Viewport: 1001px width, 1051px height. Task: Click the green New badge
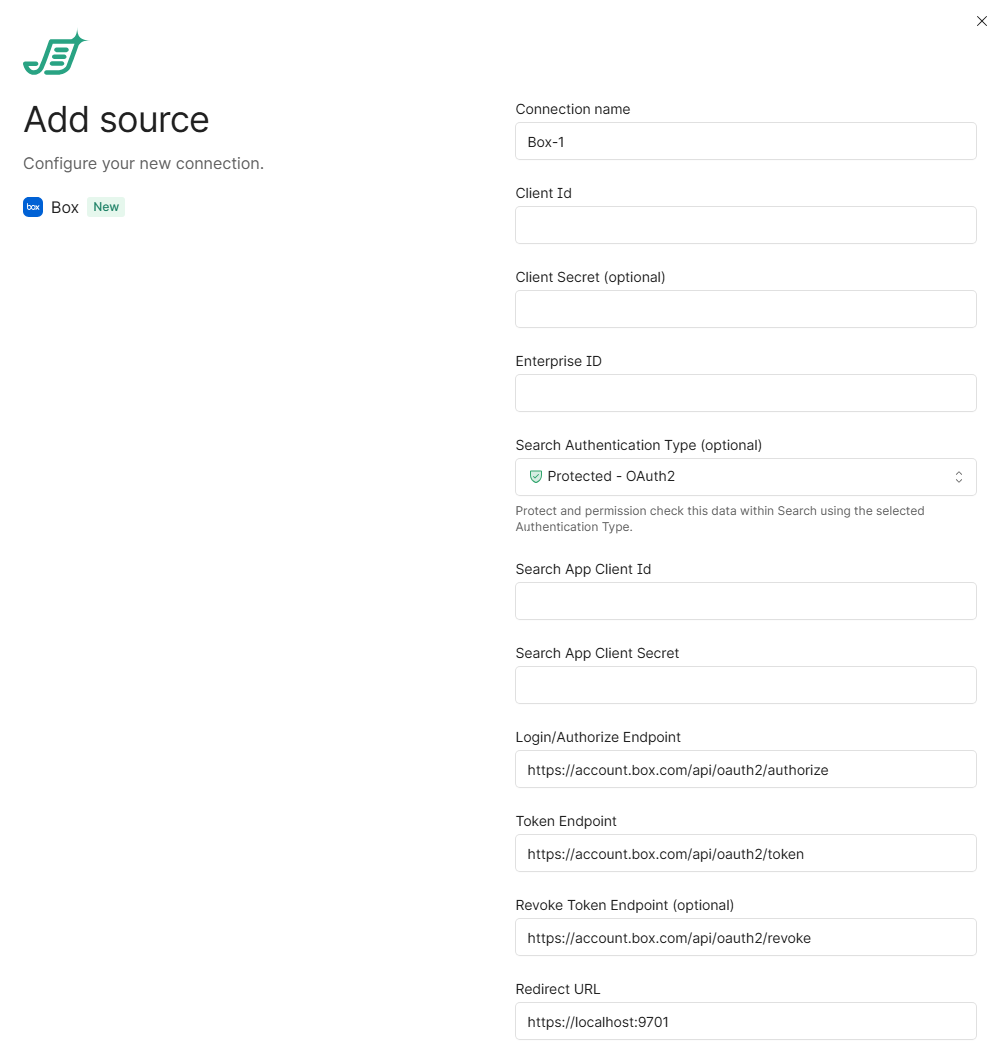pyautogui.click(x=106, y=207)
